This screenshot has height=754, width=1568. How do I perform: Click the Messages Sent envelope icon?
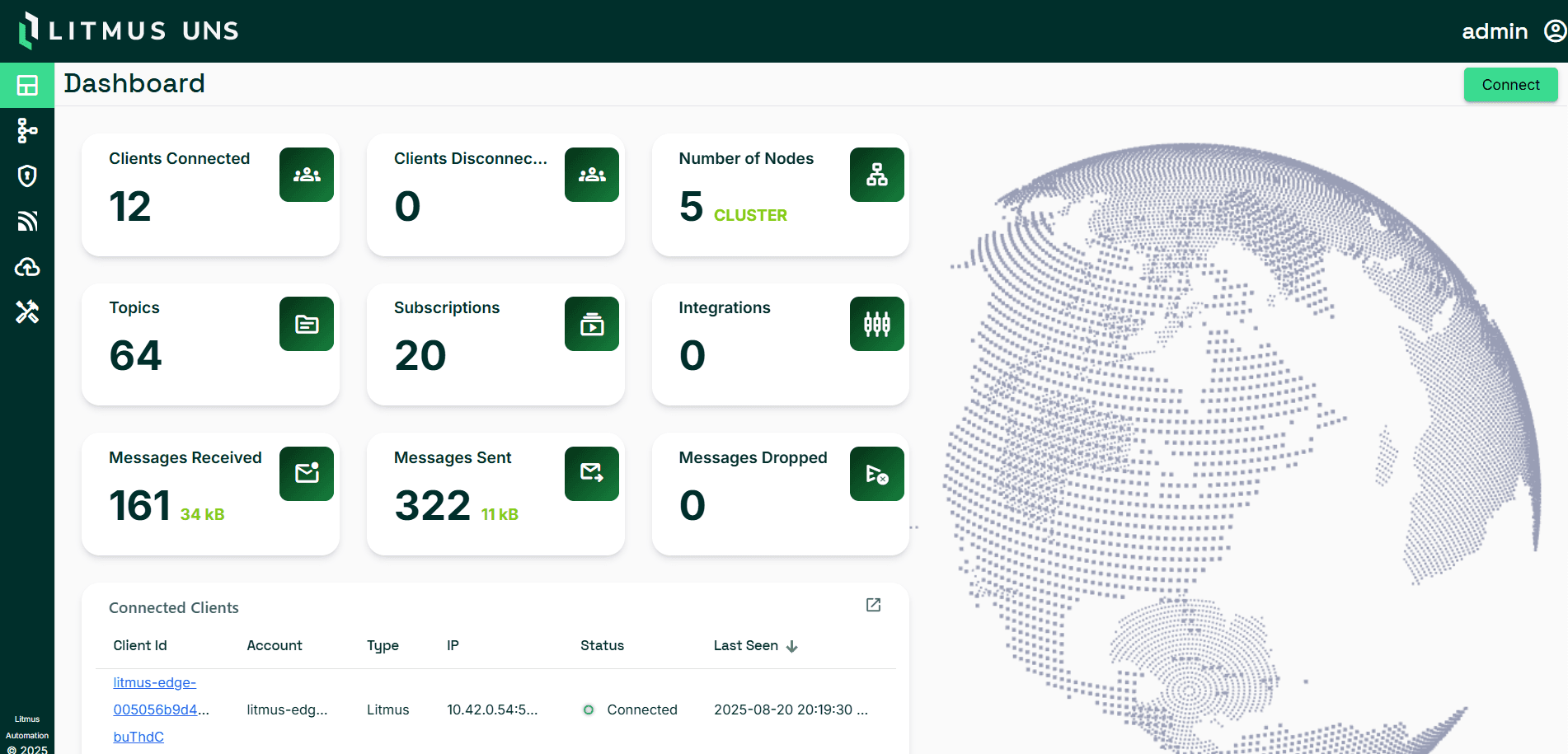[x=591, y=473]
